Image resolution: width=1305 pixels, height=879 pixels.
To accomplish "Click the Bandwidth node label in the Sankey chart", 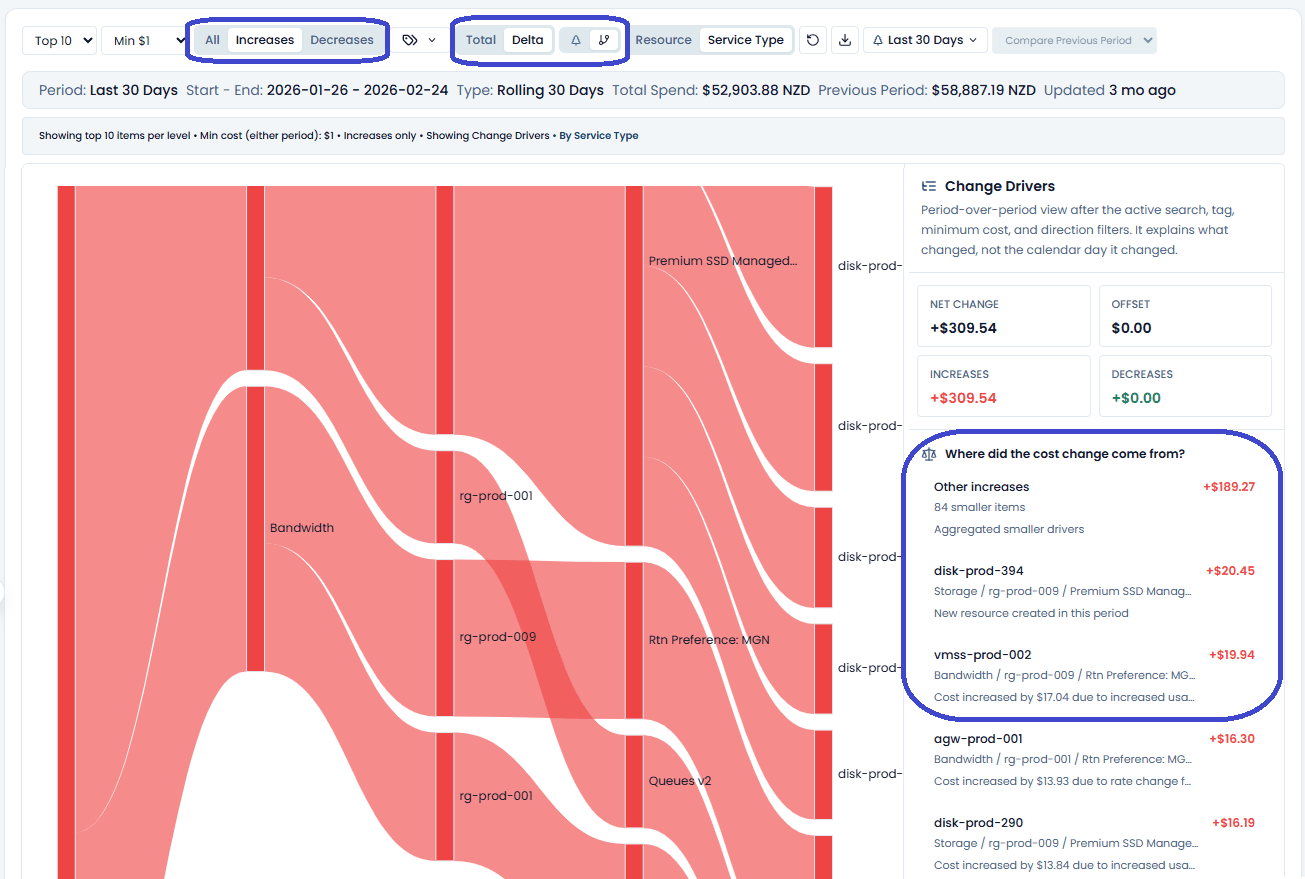I will 301,528.
